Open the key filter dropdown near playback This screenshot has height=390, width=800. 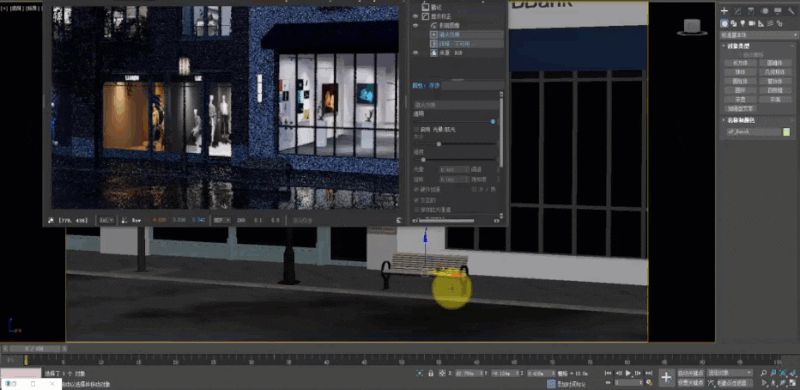(x=730, y=373)
